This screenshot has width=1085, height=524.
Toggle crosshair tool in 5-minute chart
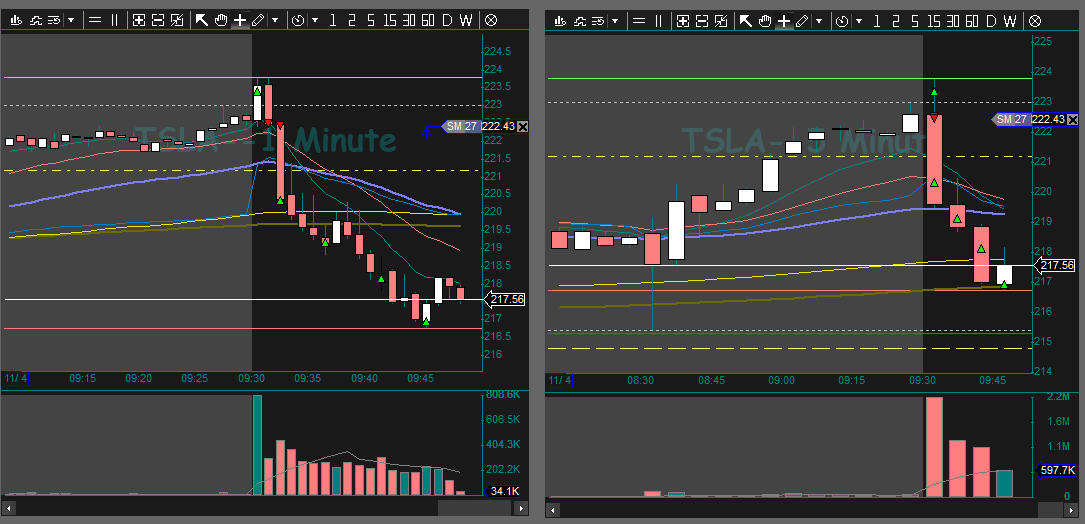(783, 21)
